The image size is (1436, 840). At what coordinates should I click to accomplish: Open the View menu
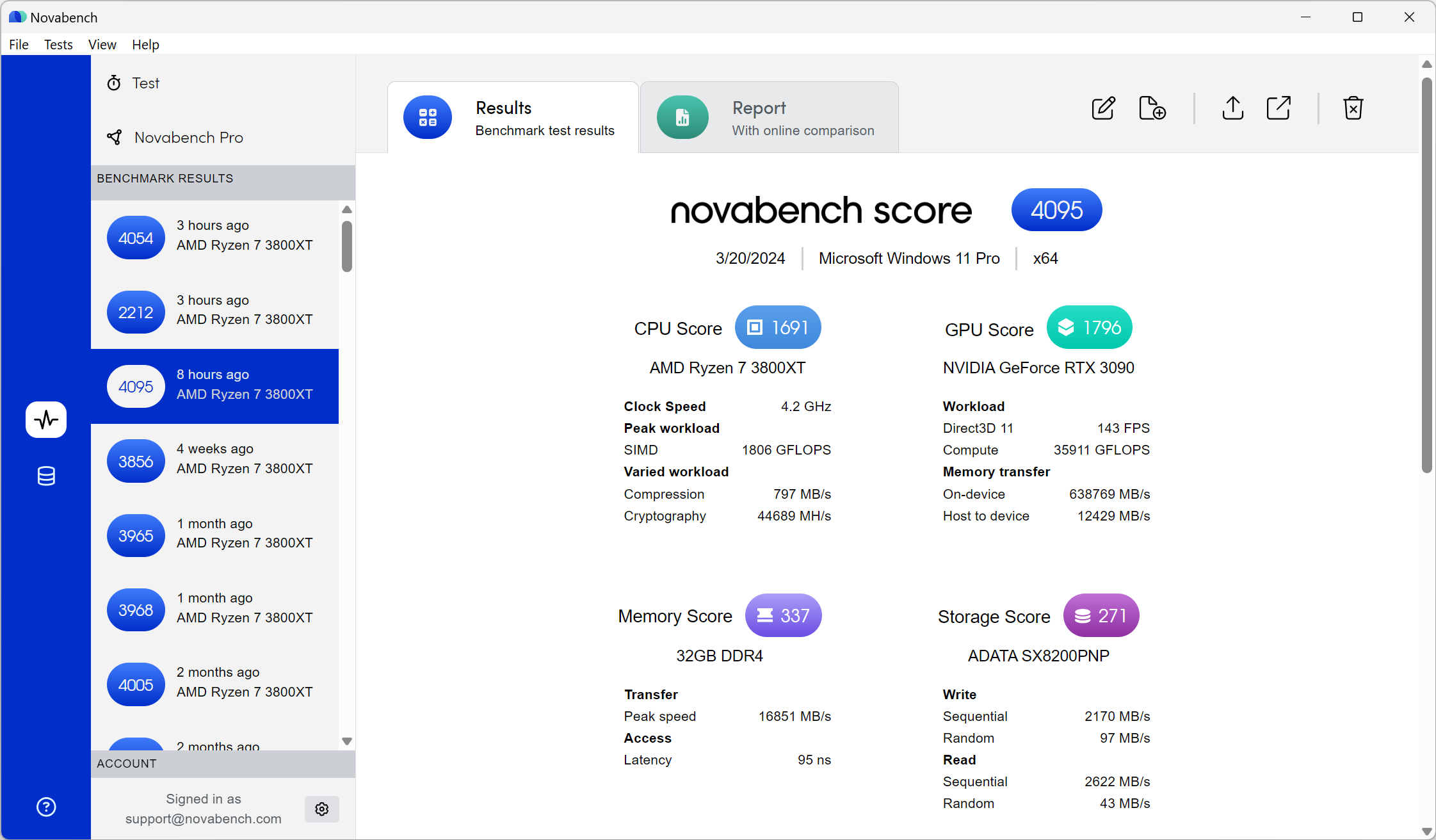pos(102,44)
